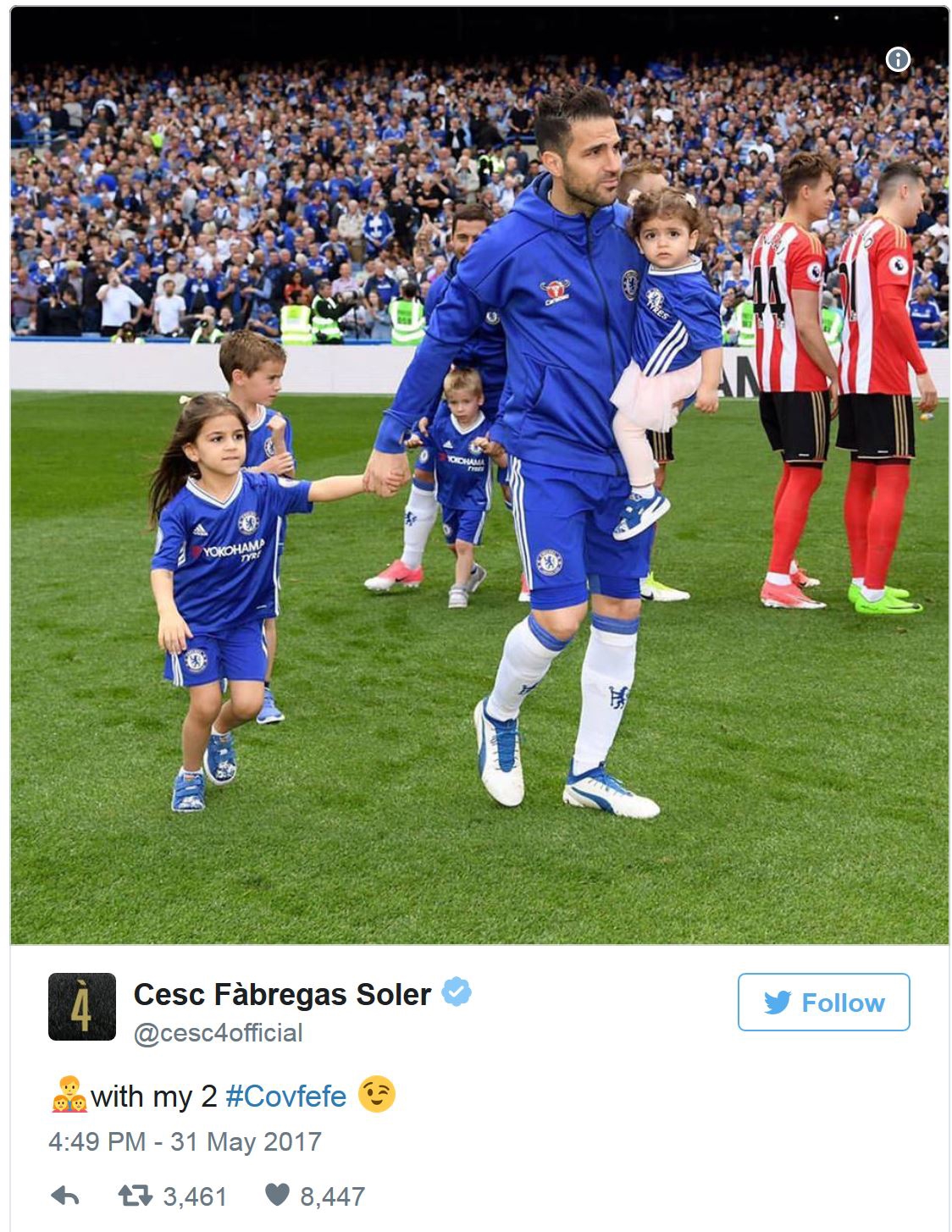Click the blue verified badge
Image resolution: width=952 pixels, height=1232 pixels.
tap(457, 992)
